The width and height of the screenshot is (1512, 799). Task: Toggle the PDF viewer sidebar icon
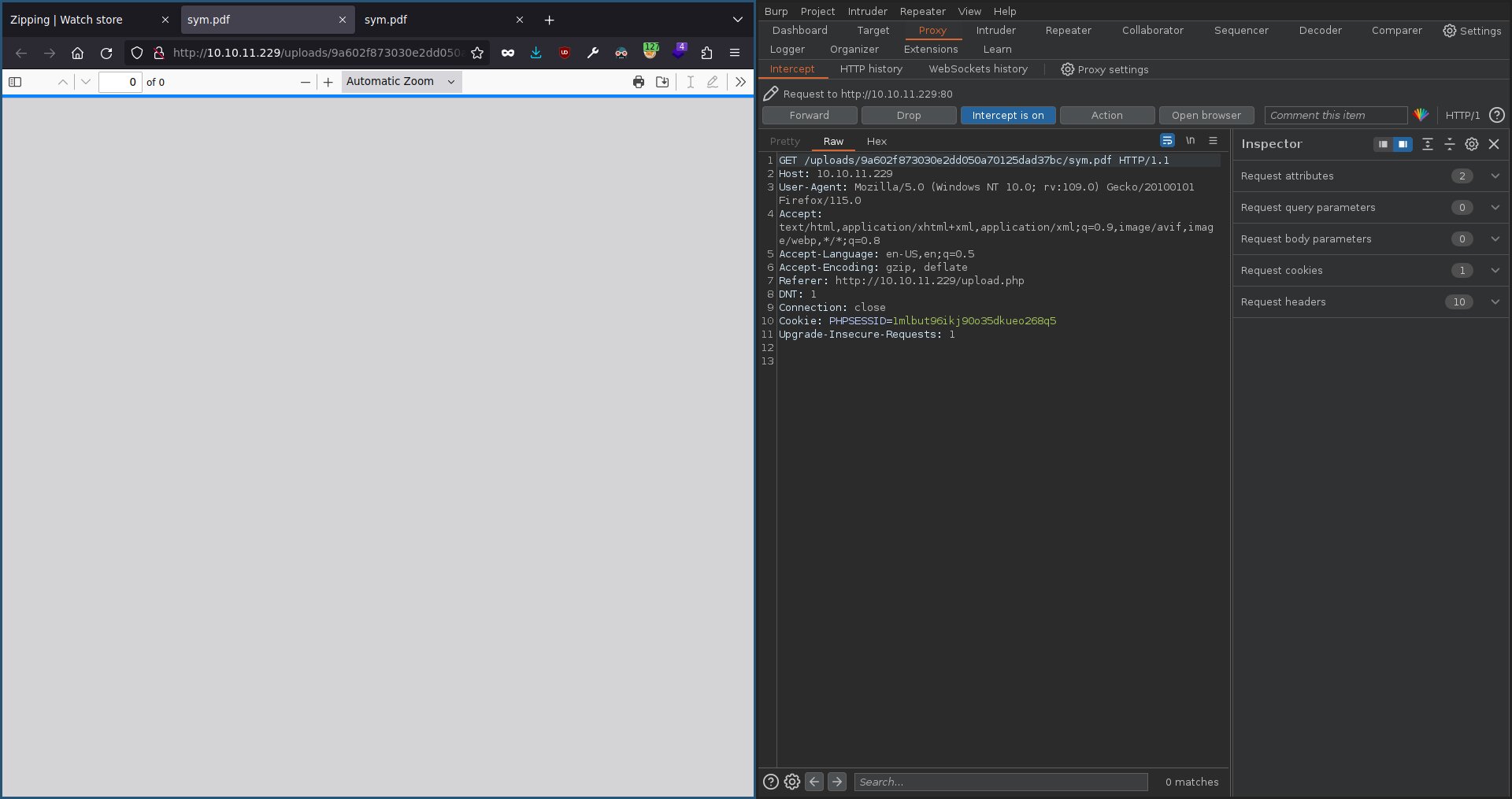click(x=15, y=82)
